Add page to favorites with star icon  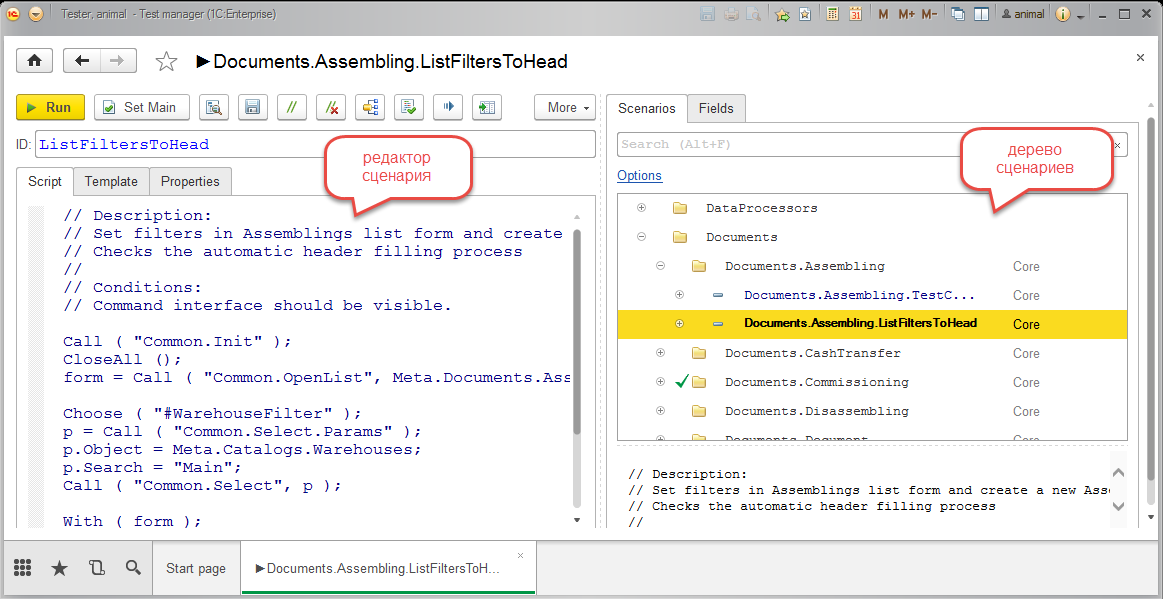[166, 62]
